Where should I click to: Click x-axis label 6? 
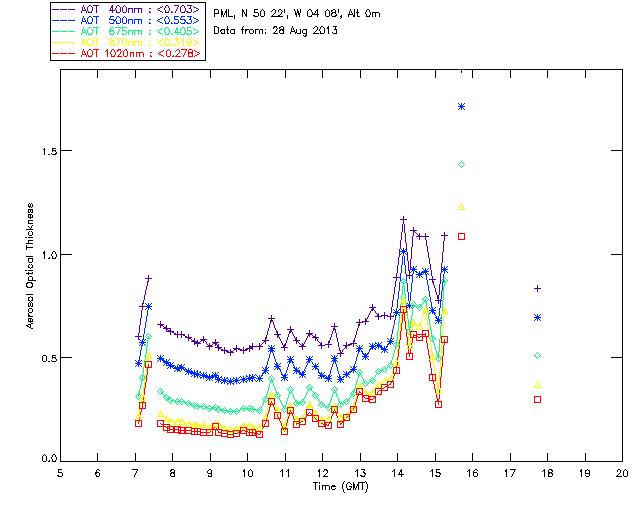pos(98,473)
